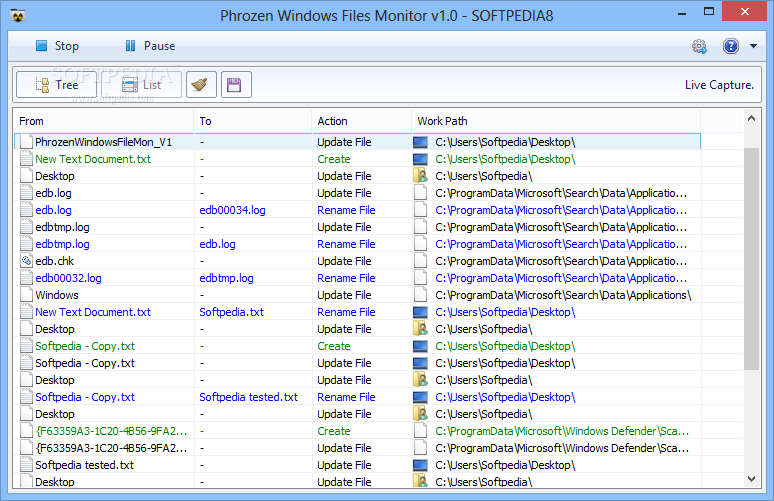Click the scrollbar up arrow
Screen dimensions: 774x501
pos(751,118)
